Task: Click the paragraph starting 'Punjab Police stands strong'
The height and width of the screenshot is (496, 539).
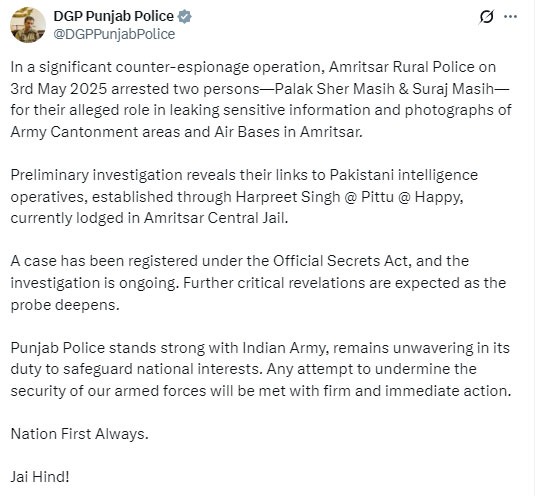Action: 261,370
